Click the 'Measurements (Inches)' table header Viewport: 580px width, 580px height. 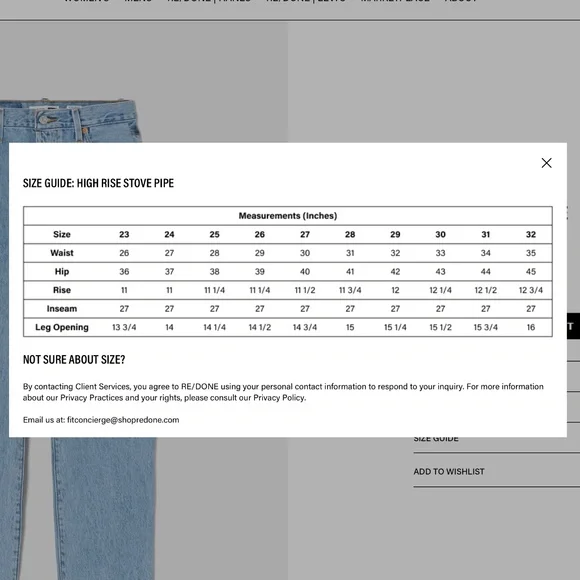[288, 216]
